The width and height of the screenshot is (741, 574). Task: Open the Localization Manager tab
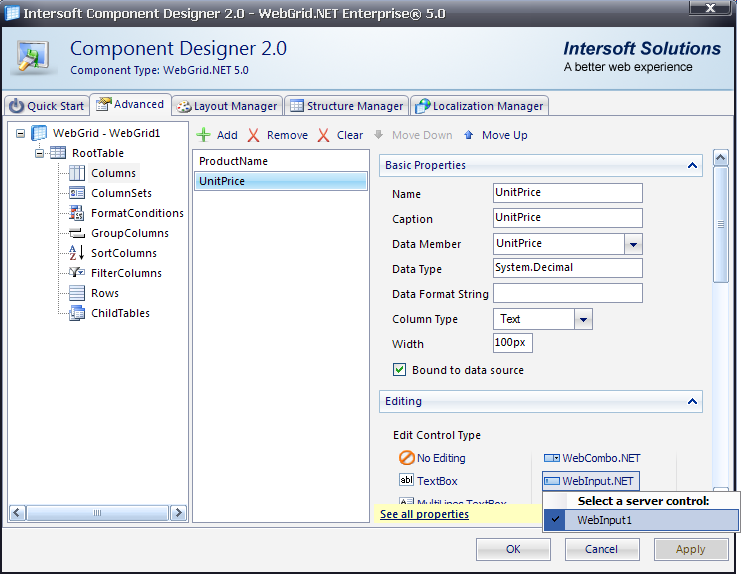point(479,106)
